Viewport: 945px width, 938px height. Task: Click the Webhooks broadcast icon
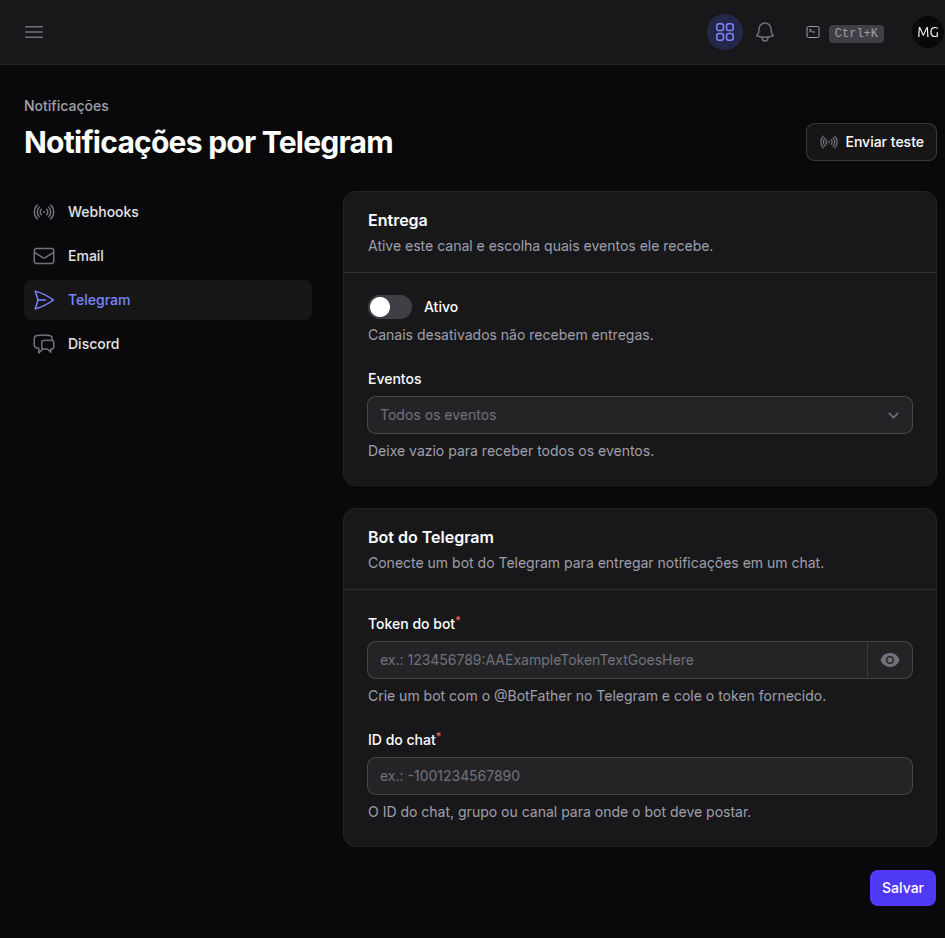(x=44, y=212)
